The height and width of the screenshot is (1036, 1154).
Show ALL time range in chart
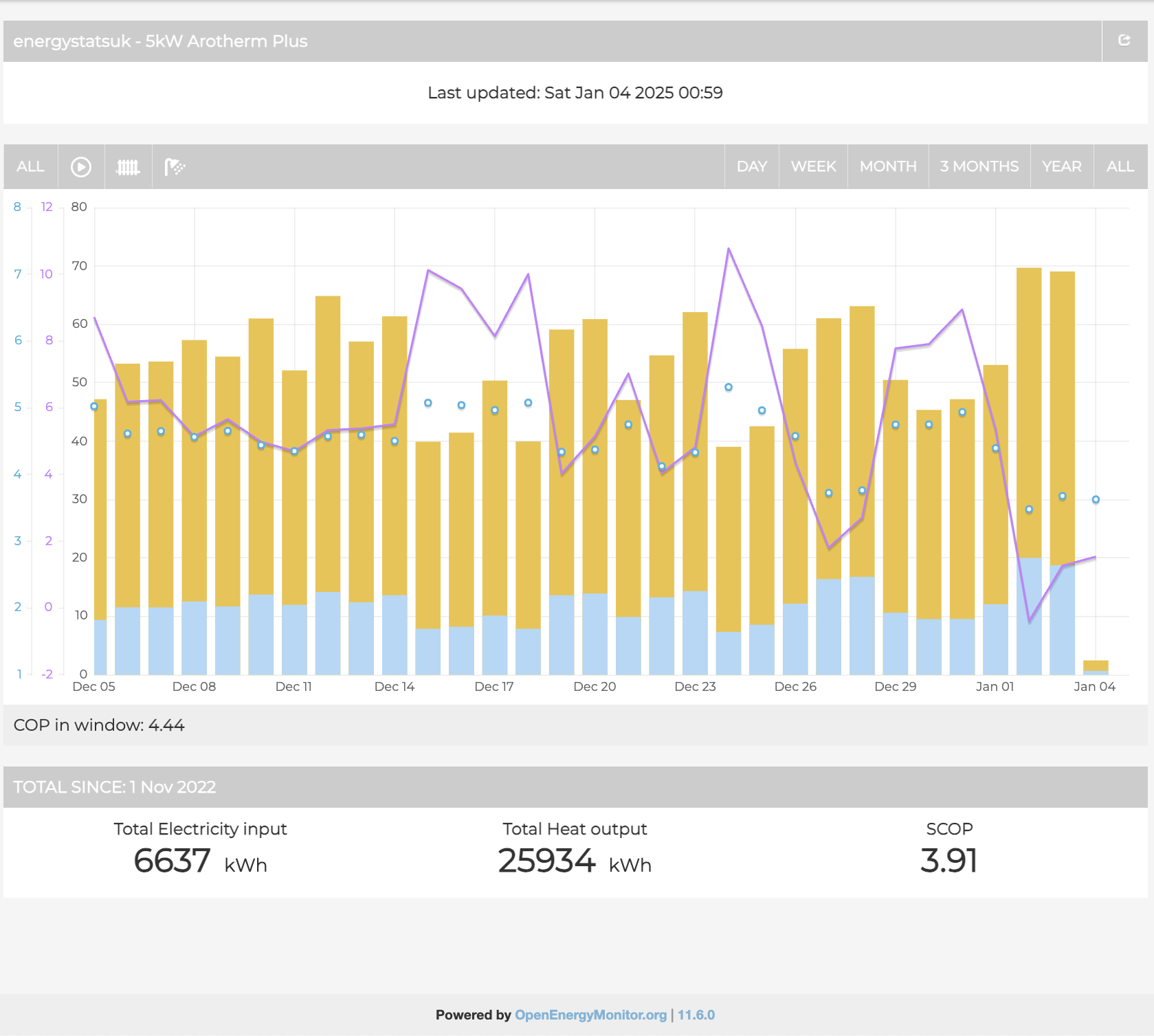1120,166
